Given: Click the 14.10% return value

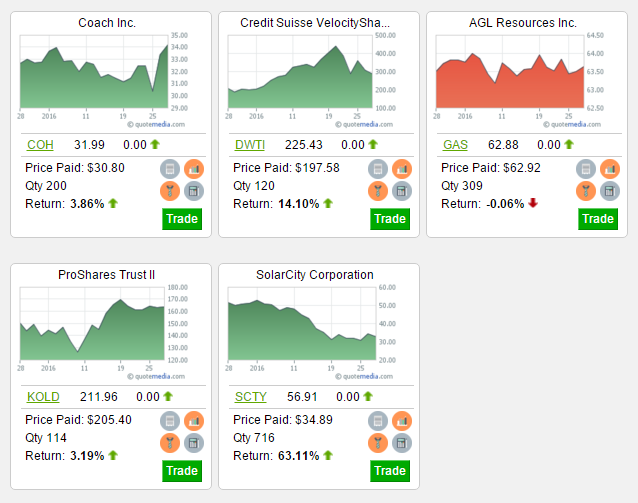Looking at the screenshot, I should 299,203.
